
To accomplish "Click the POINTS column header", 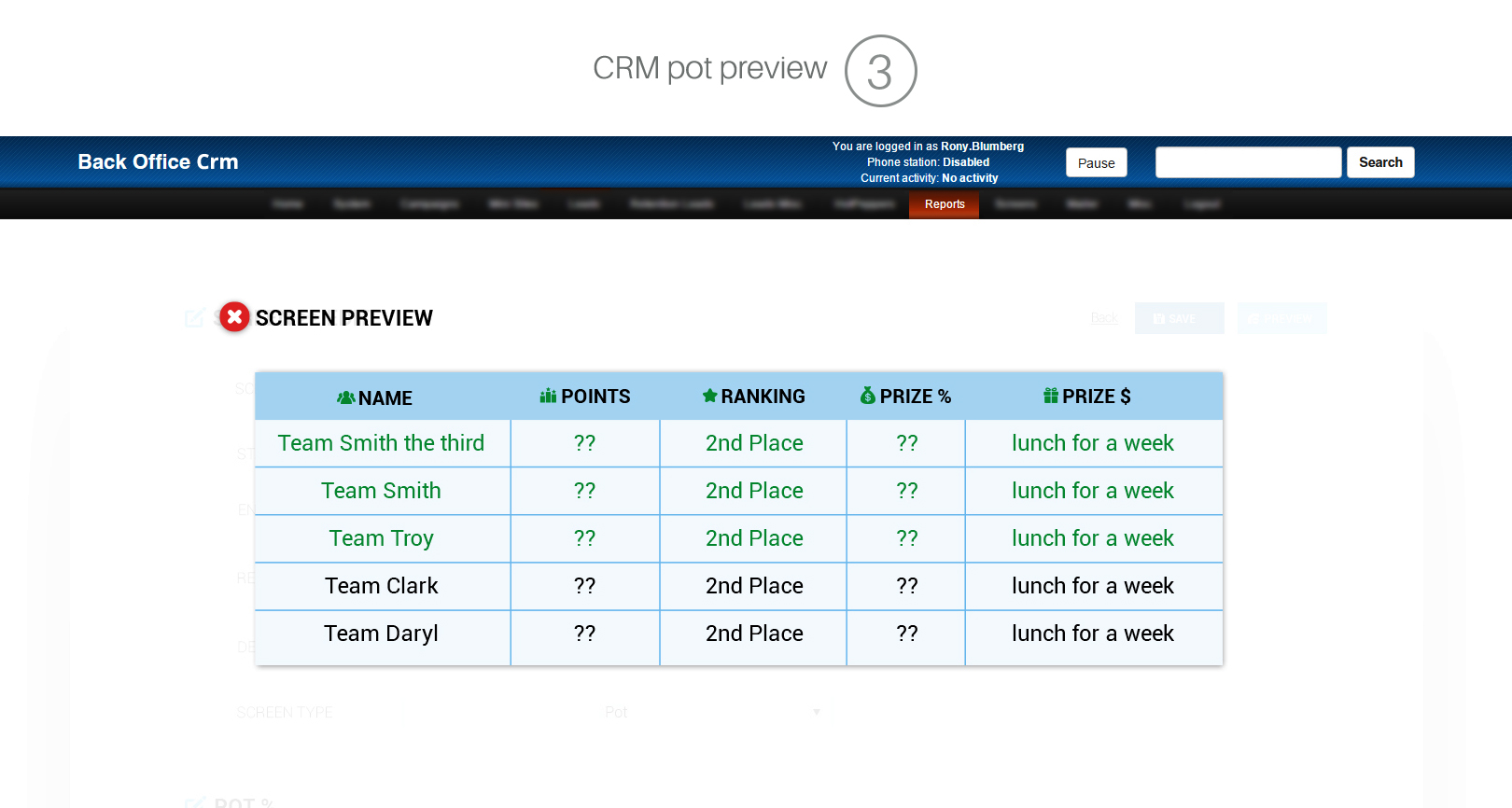I will [x=585, y=397].
